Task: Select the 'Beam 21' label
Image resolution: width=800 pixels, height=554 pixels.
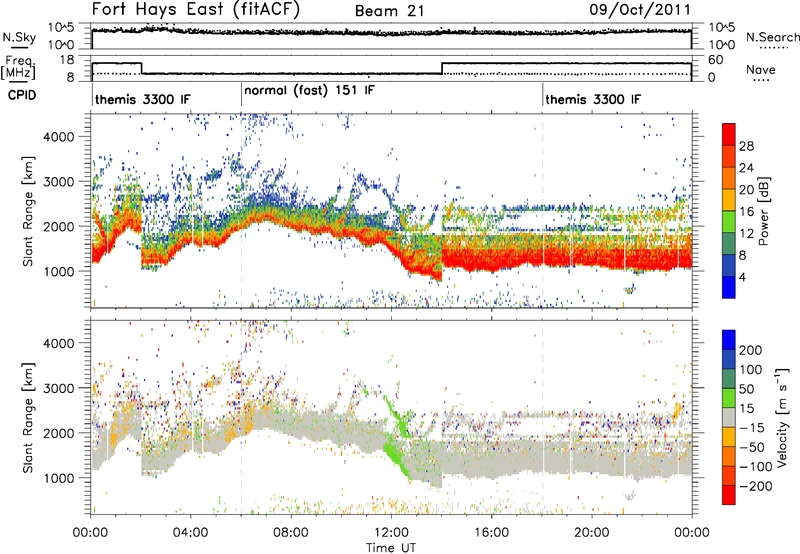Action: tap(389, 11)
